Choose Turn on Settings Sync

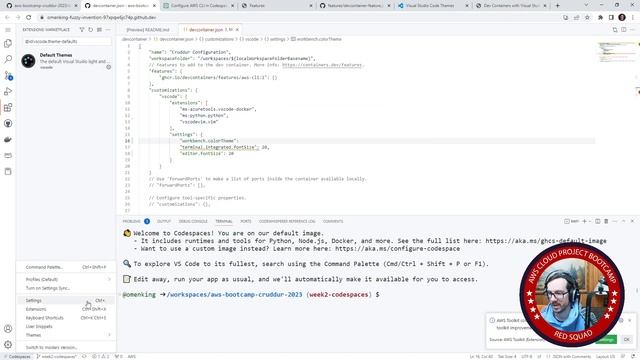[65, 288]
